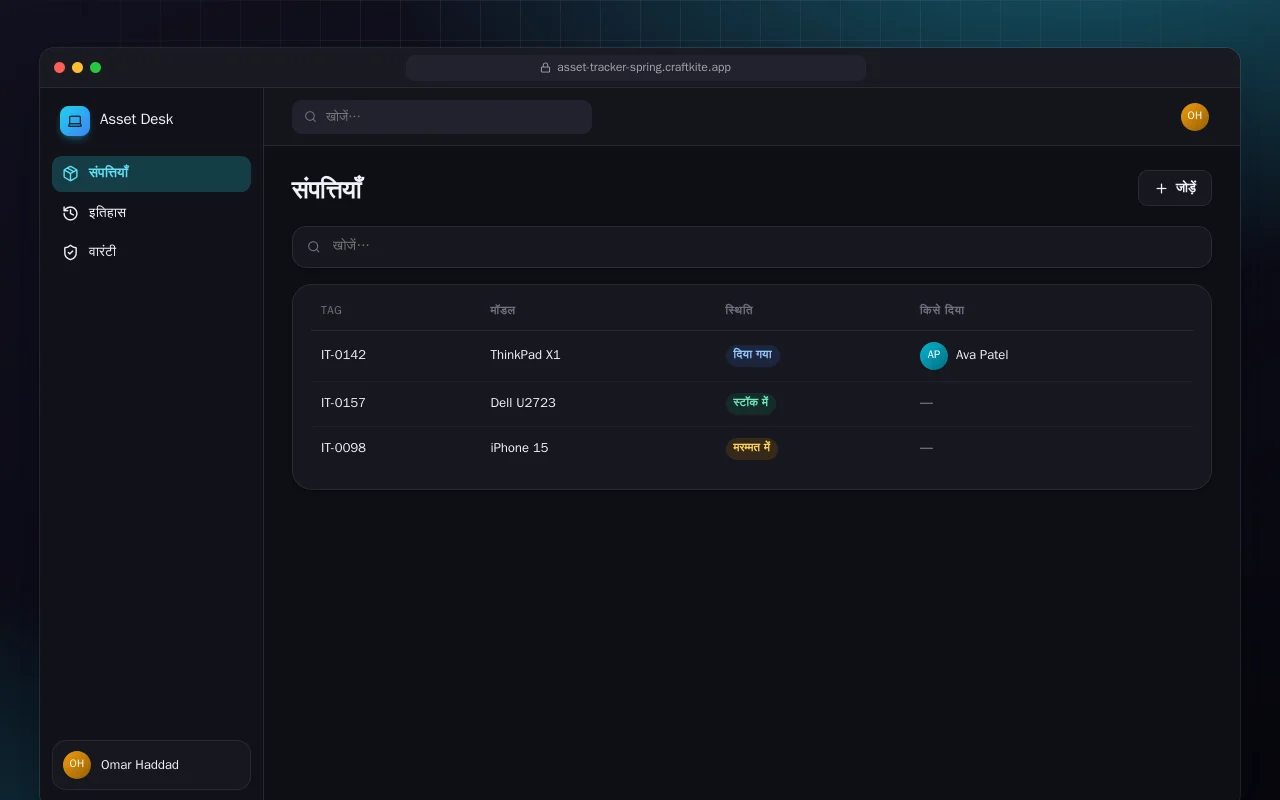
Task: Click the lock icon in the address bar
Action: pos(545,68)
